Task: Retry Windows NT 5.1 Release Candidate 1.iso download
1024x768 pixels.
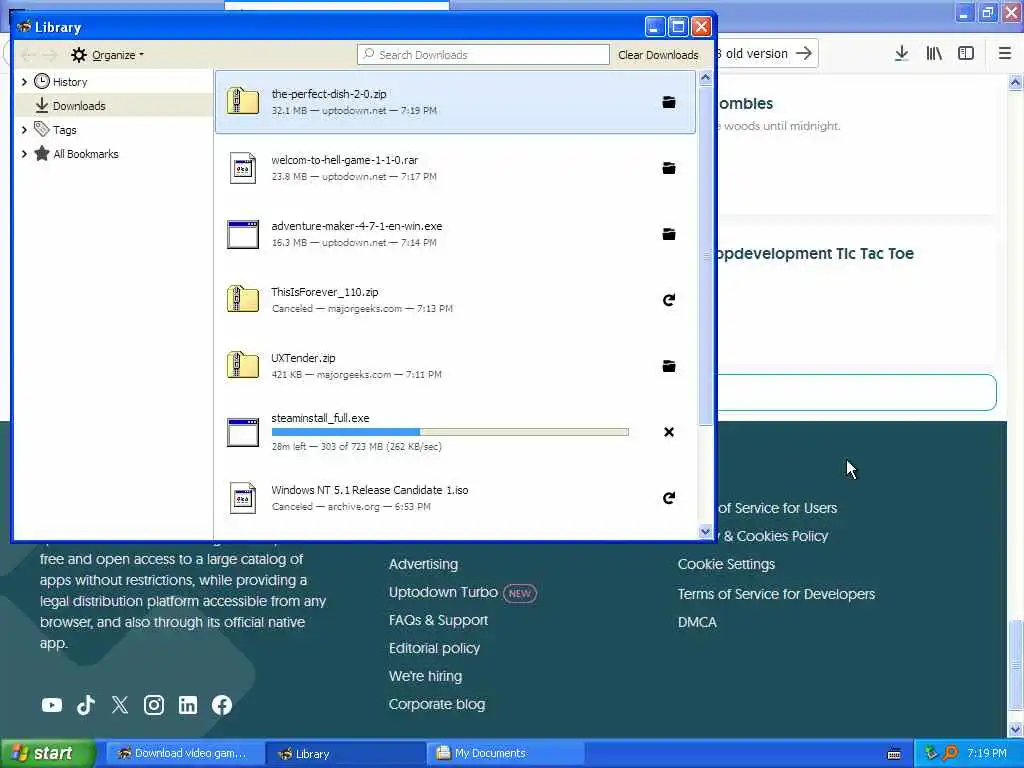Action: [x=669, y=498]
